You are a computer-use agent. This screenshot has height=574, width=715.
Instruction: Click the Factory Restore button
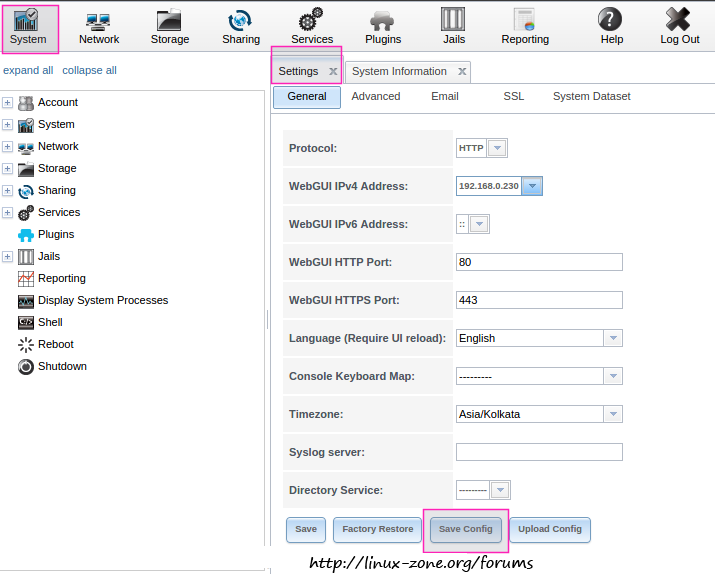[x=377, y=529]
